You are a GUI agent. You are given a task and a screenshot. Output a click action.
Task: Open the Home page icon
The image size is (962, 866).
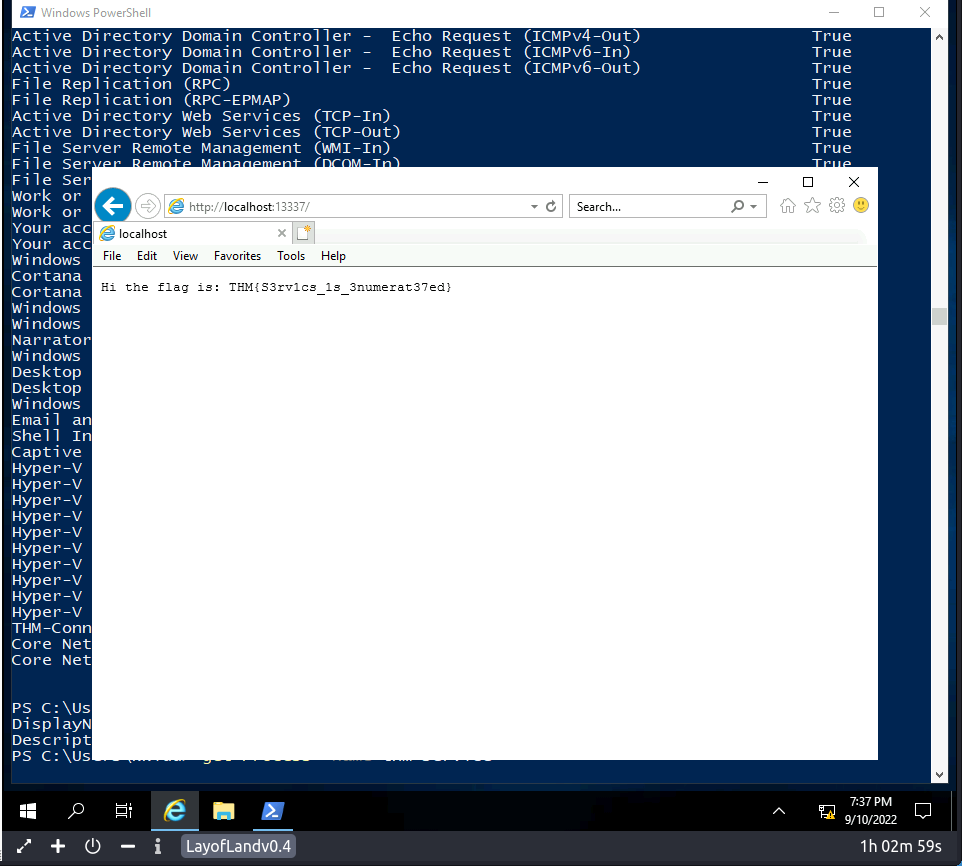point(788,206)
